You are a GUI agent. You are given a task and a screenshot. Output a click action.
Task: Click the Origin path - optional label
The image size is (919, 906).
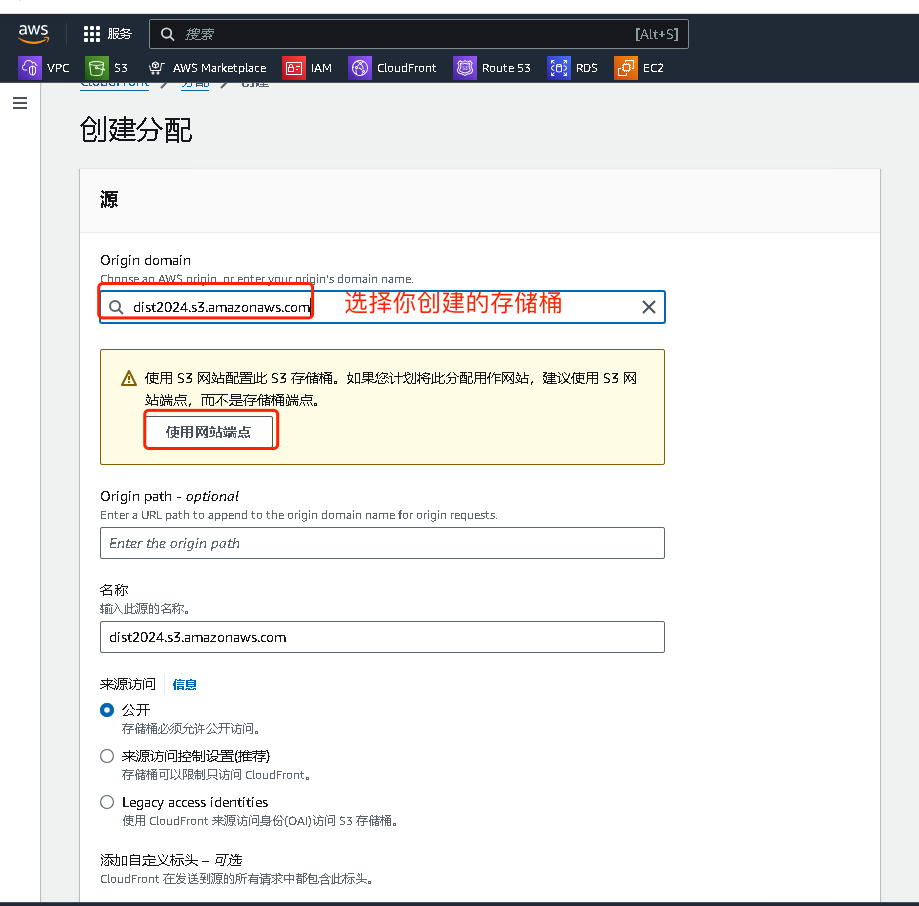pyautogui.click(x=169, y=496)
